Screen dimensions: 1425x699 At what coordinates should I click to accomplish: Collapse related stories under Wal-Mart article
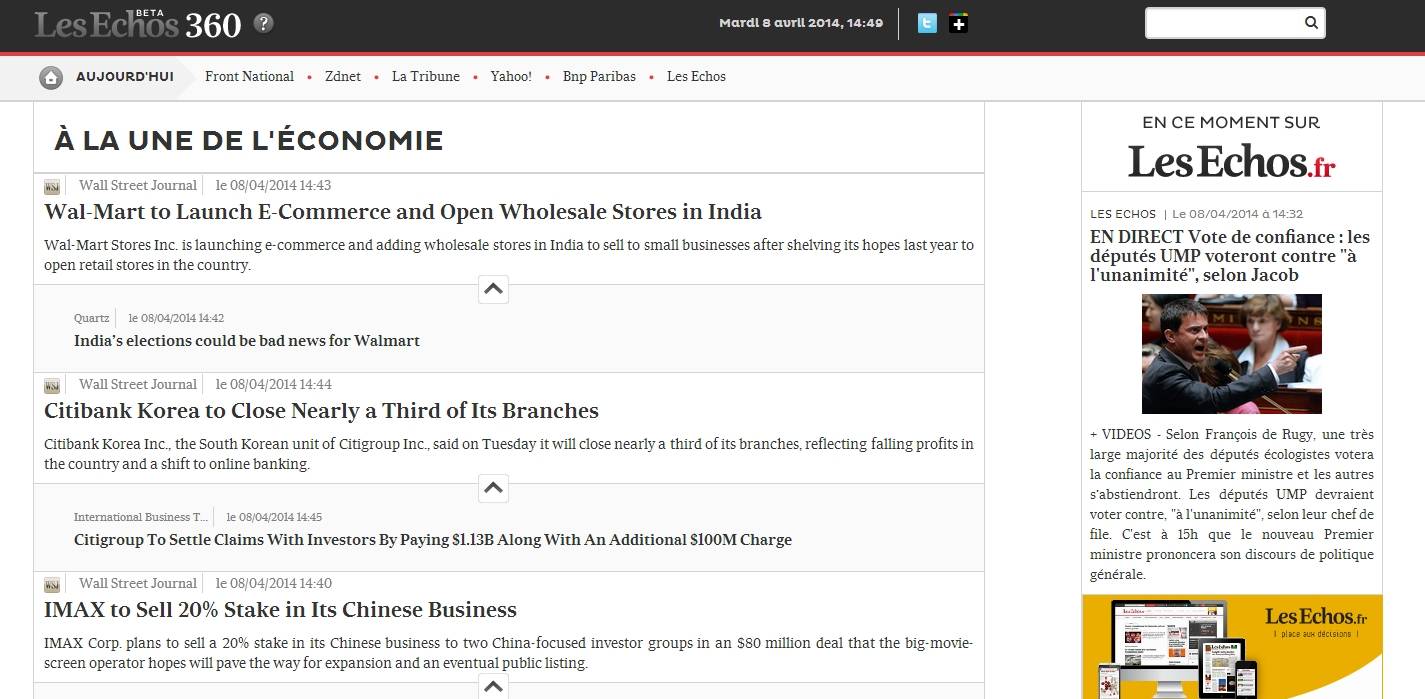click(x=493, y=290)
